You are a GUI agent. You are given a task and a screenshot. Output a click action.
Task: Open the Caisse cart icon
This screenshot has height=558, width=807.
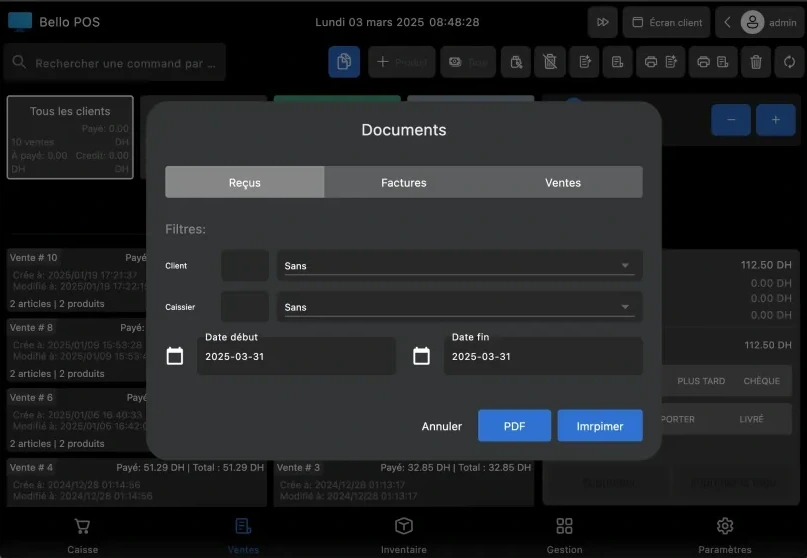click(82, 527)
